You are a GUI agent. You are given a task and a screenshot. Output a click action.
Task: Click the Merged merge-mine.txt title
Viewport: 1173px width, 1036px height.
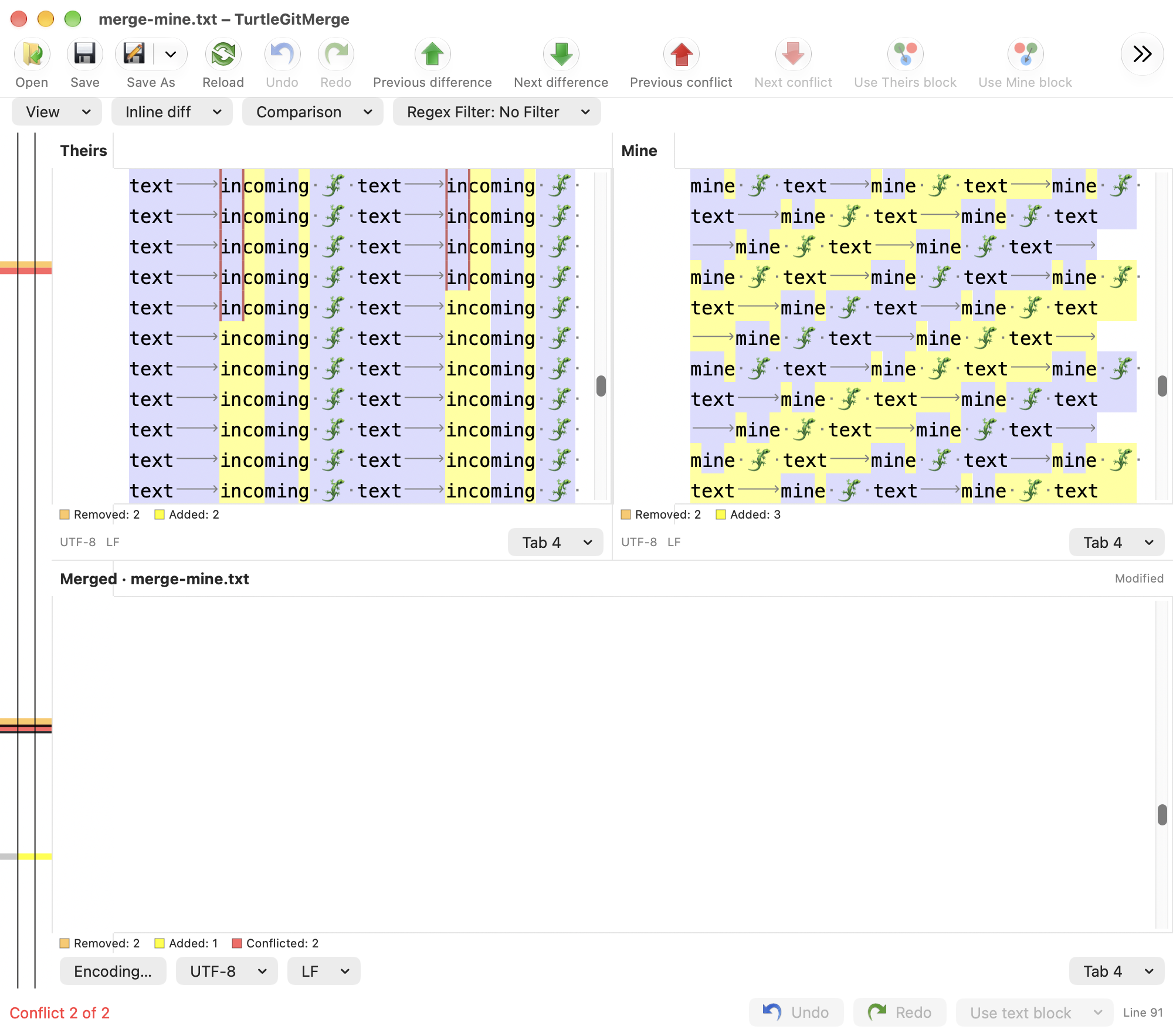click(155, 579)
